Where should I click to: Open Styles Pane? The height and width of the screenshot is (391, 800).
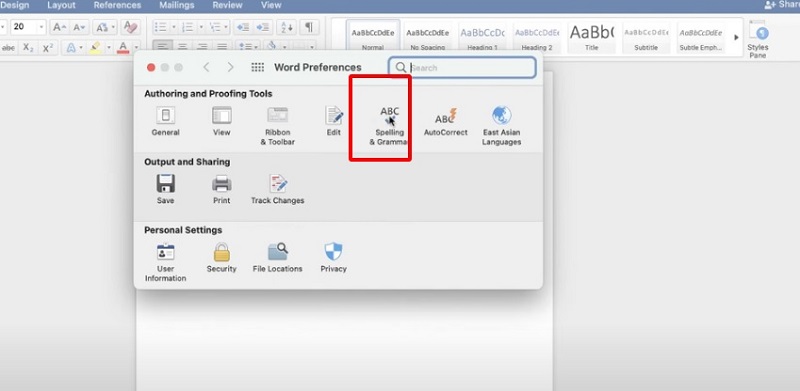pos(758,40)
